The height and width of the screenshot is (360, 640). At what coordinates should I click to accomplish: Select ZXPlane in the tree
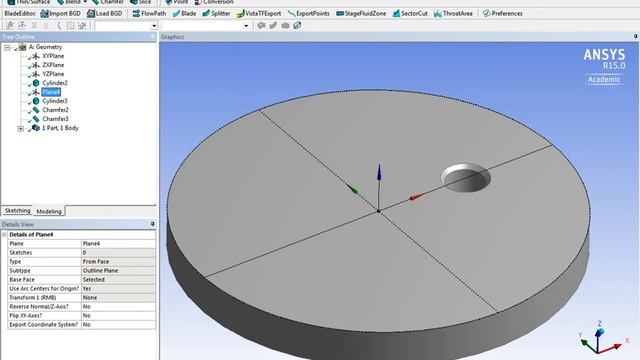(x=53, y=65)
